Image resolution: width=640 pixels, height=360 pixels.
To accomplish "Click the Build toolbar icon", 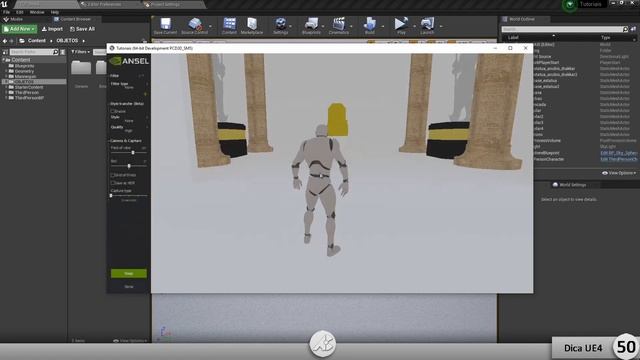I will click(370, 24).
